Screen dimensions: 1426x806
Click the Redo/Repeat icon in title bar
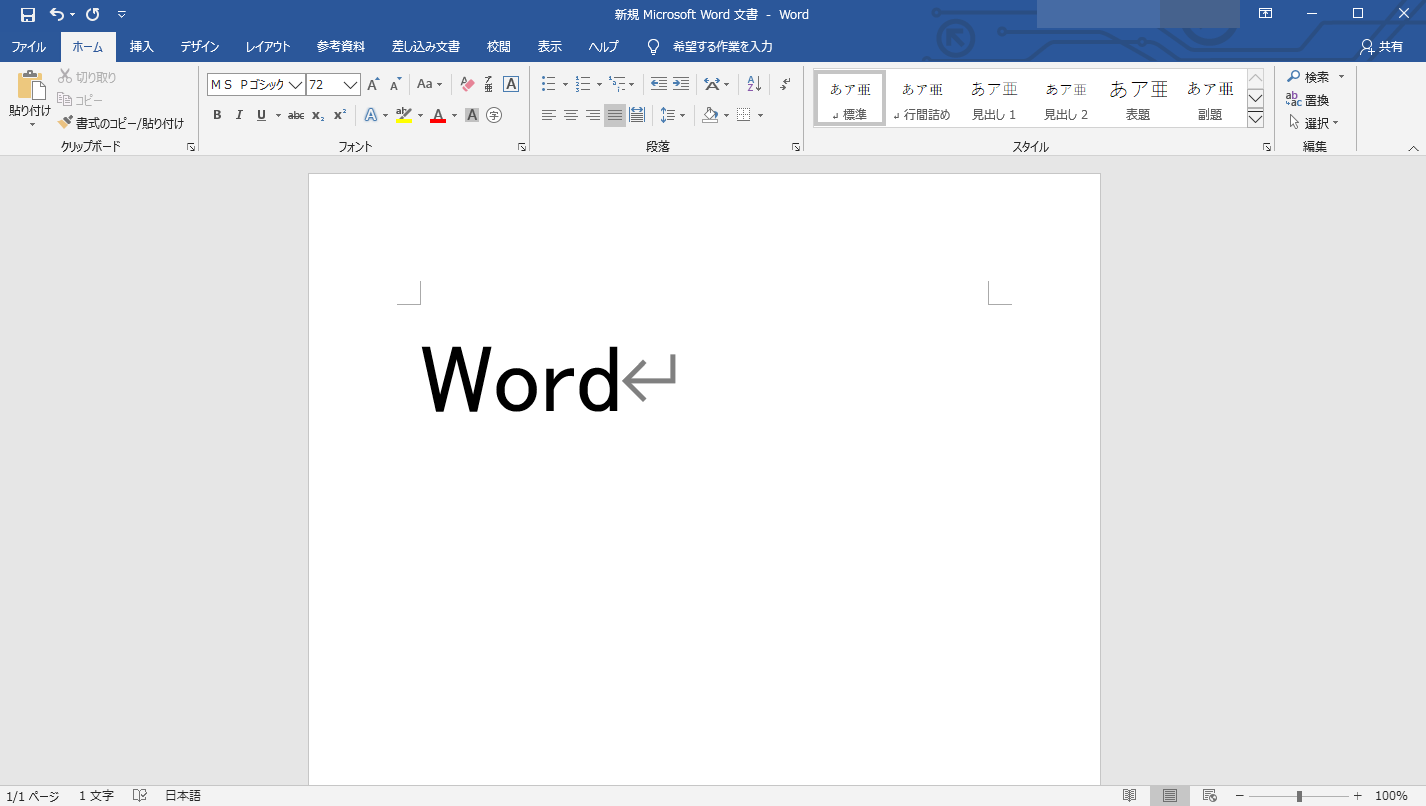(x=93, y=15)
